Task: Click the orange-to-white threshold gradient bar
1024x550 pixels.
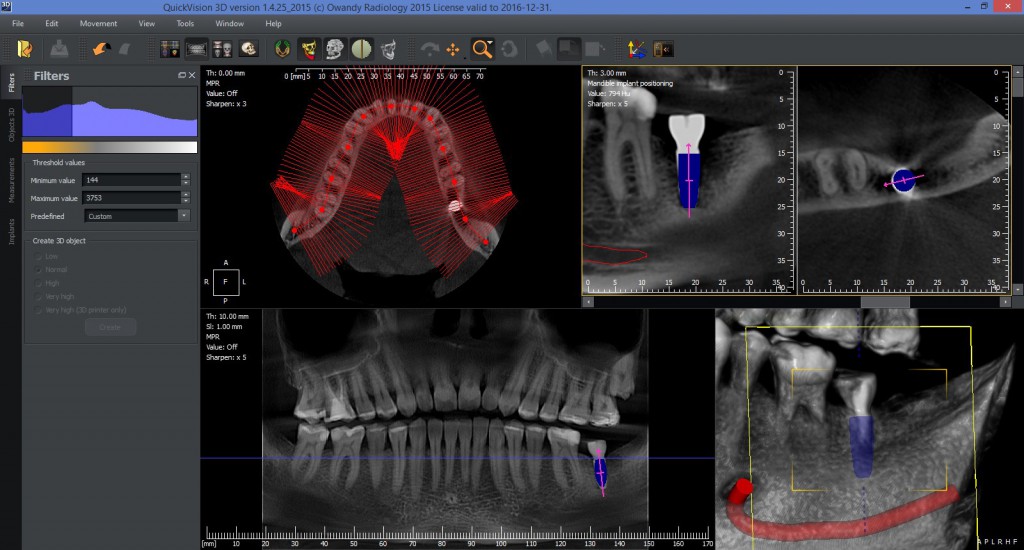Action: [x=109, y=147]
